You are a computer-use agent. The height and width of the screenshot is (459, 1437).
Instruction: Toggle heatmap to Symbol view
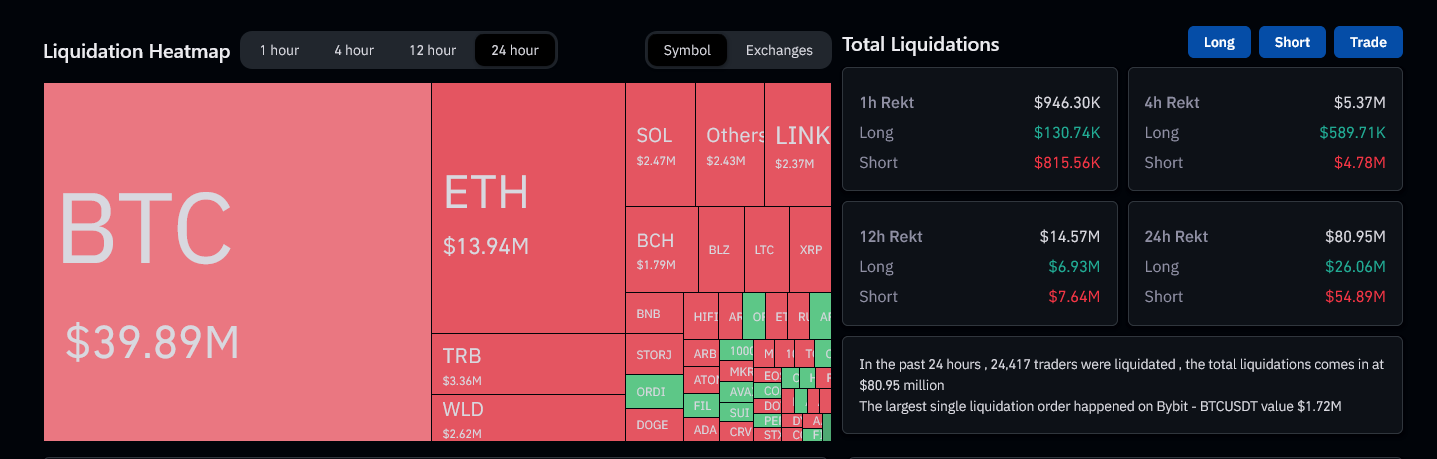(687, 50)
